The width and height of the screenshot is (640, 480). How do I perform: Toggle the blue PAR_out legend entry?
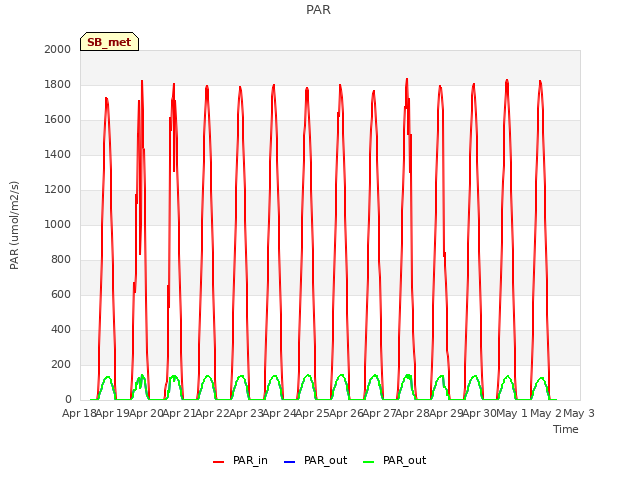(315, 460)
